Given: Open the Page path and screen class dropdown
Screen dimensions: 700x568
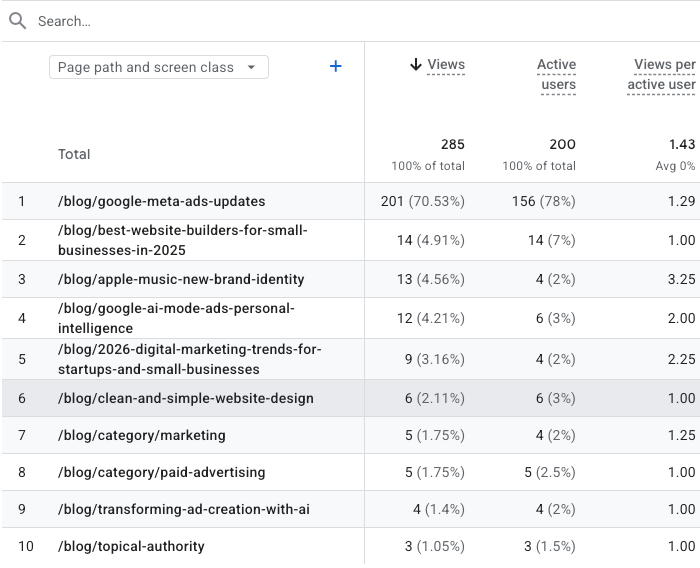Looking at the screenshot, I should [x=159, y=67].
